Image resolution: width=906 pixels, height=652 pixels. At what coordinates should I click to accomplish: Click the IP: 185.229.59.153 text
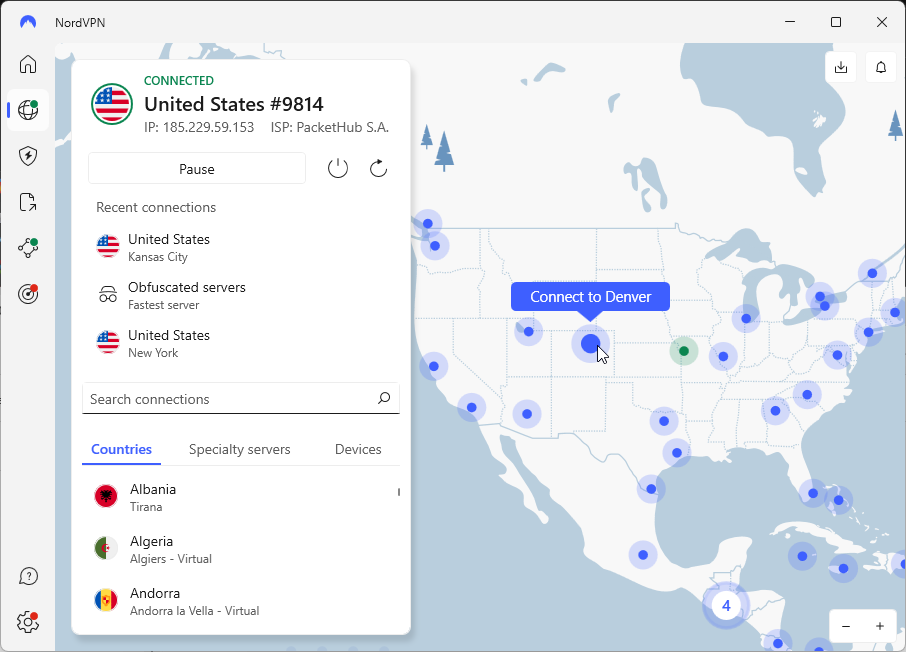tap(199, 127)
